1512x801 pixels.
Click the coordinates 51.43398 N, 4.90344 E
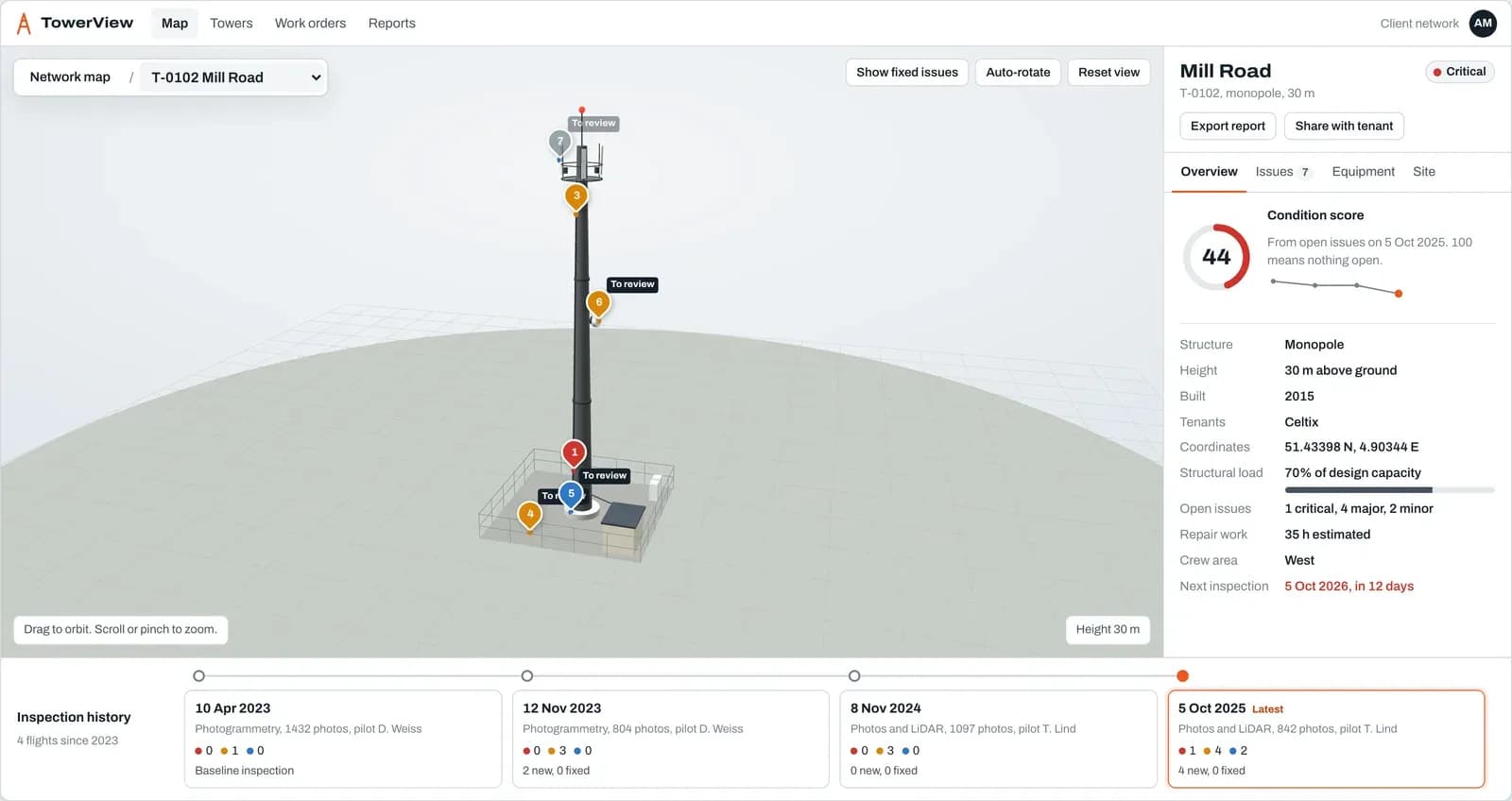[x=1351, y=448]
